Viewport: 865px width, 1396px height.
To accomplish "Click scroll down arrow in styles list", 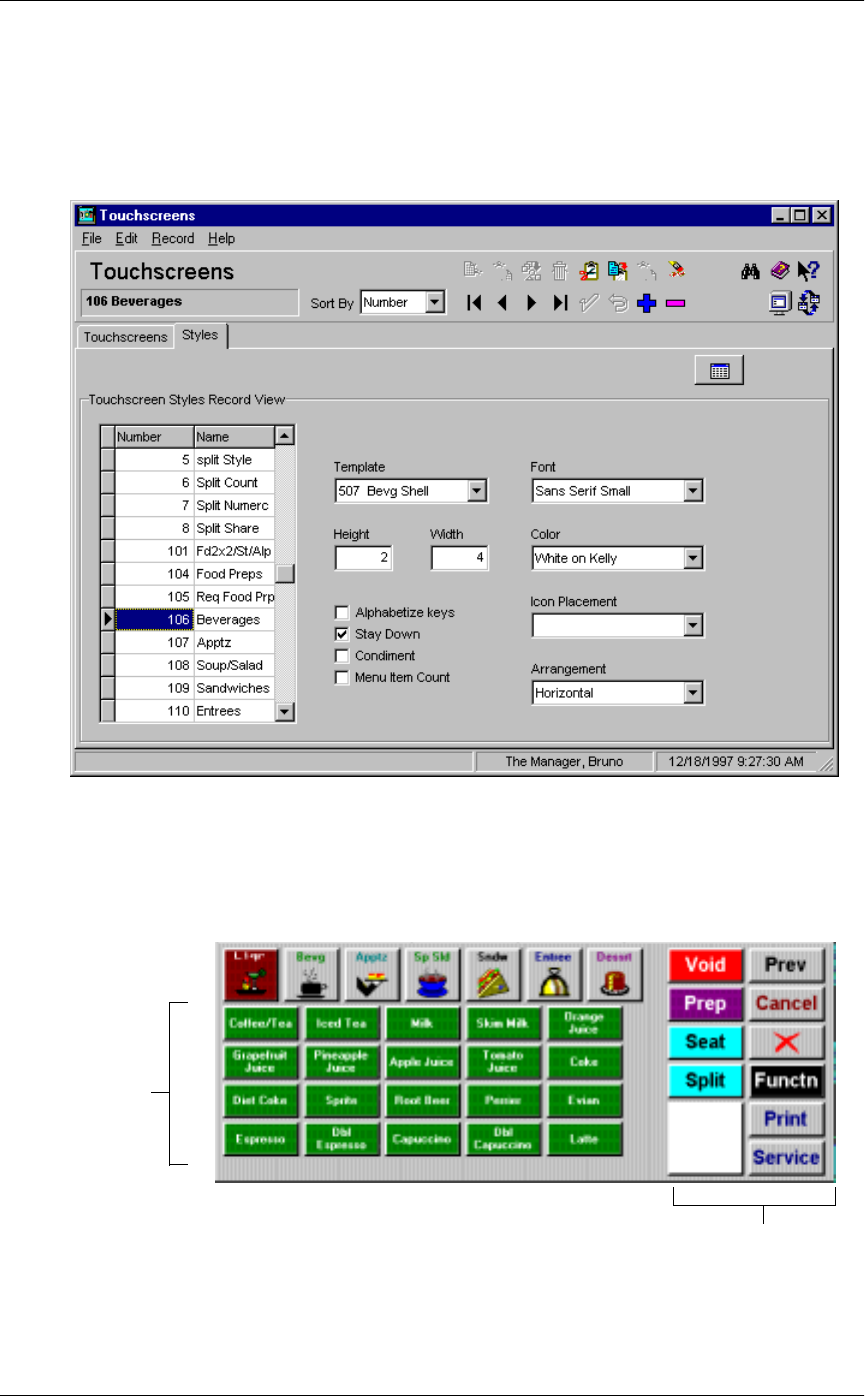I will [285, 711].
